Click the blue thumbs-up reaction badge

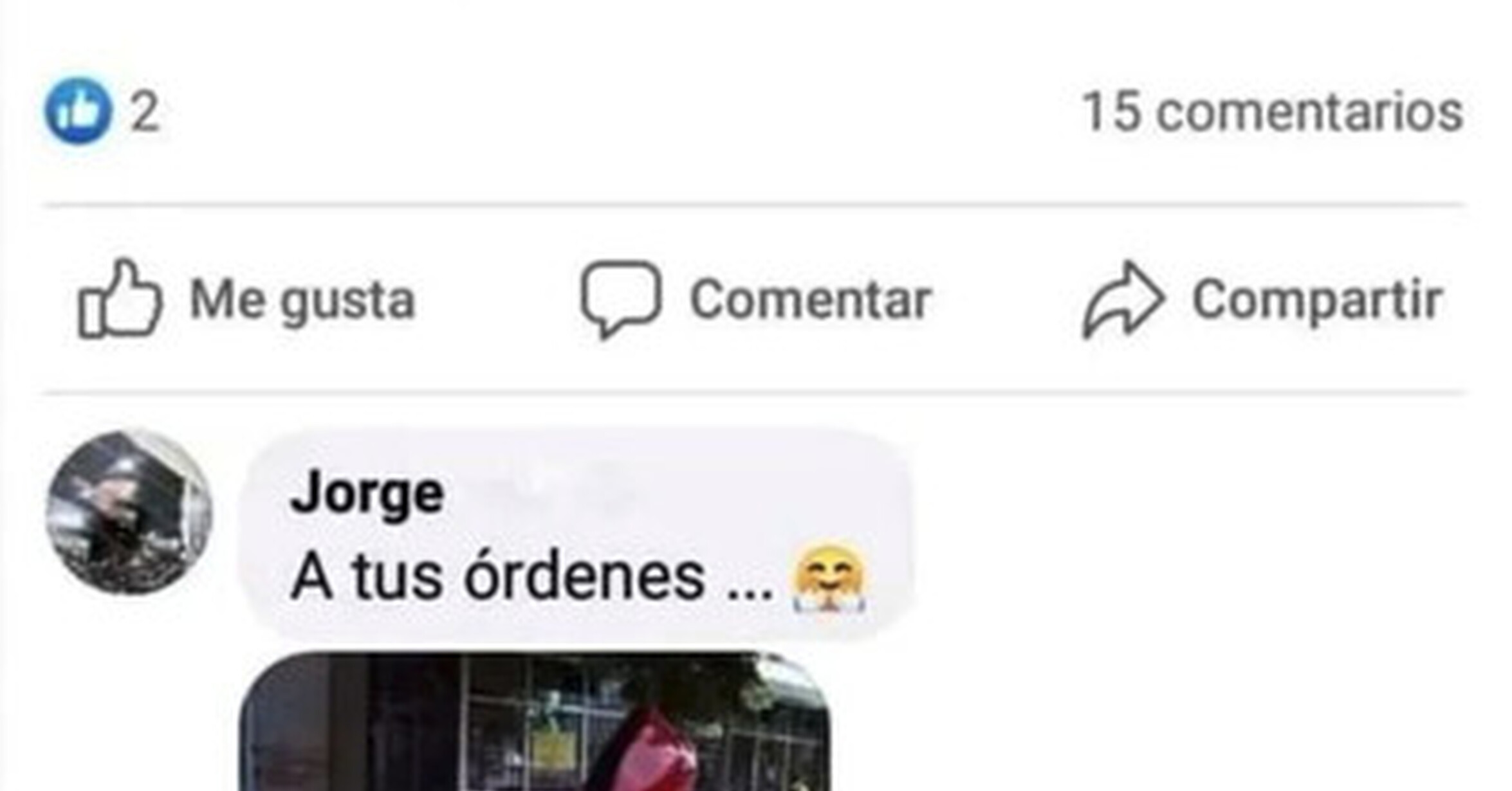click(x=78, y=112)
